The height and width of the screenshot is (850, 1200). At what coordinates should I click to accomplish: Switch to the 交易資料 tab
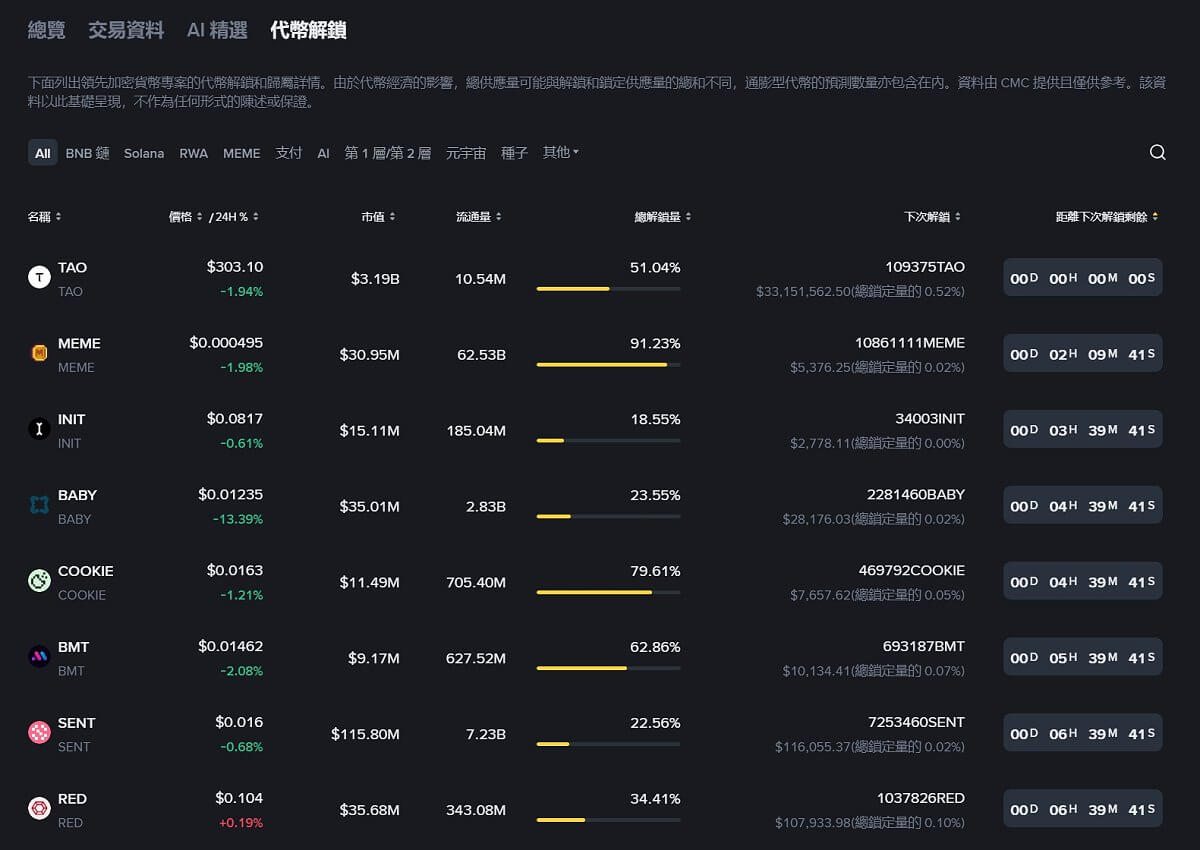126,31
